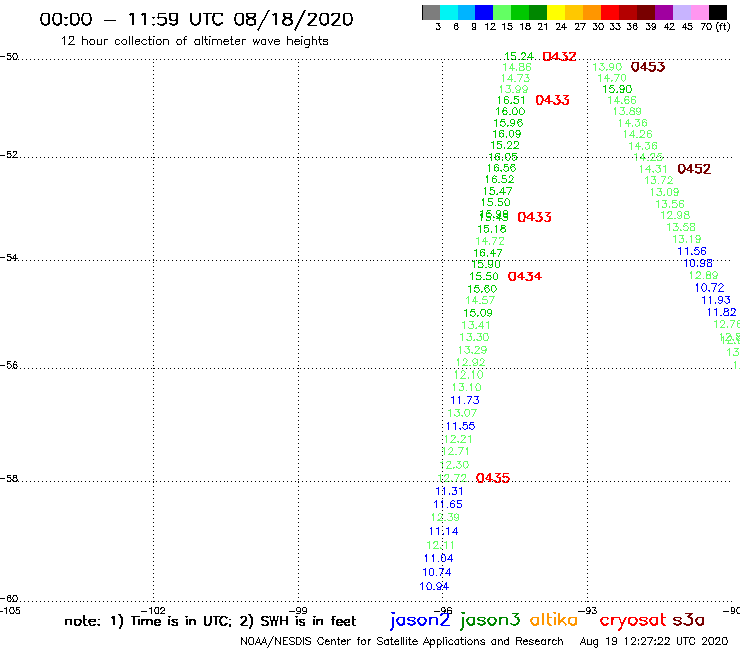The height and width of the screenshot is (650, 740).
Task: Select the wave height value 11.65
Action: coord(448,504)
